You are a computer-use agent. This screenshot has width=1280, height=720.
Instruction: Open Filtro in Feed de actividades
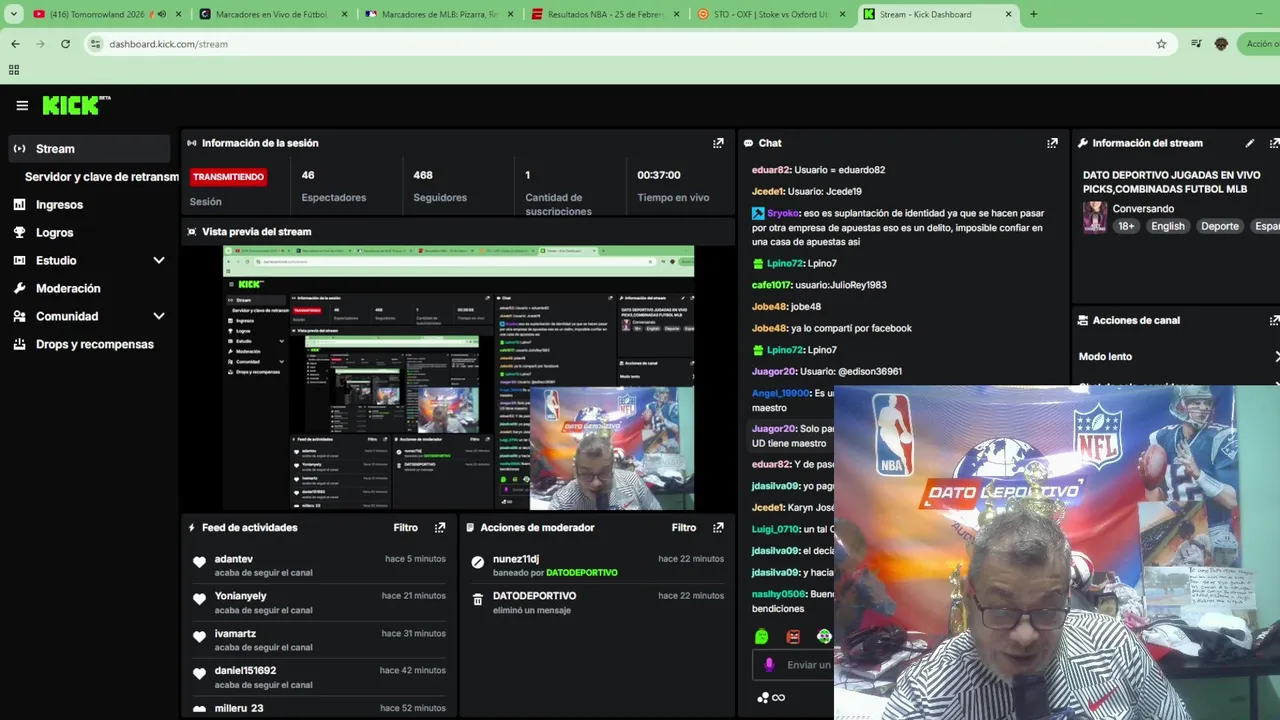tap(405, 527)
